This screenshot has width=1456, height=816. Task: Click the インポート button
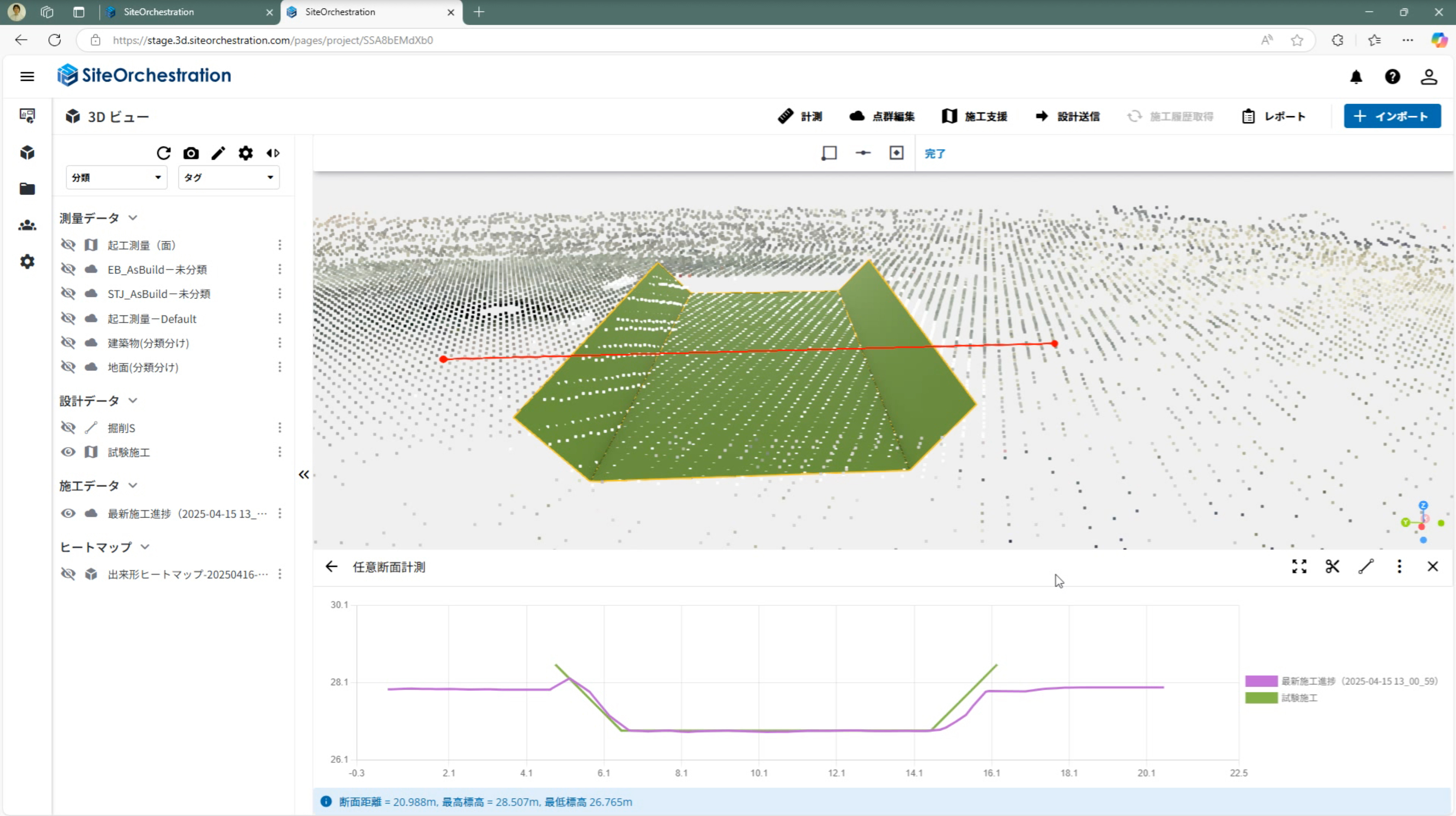coord(1392,117)
